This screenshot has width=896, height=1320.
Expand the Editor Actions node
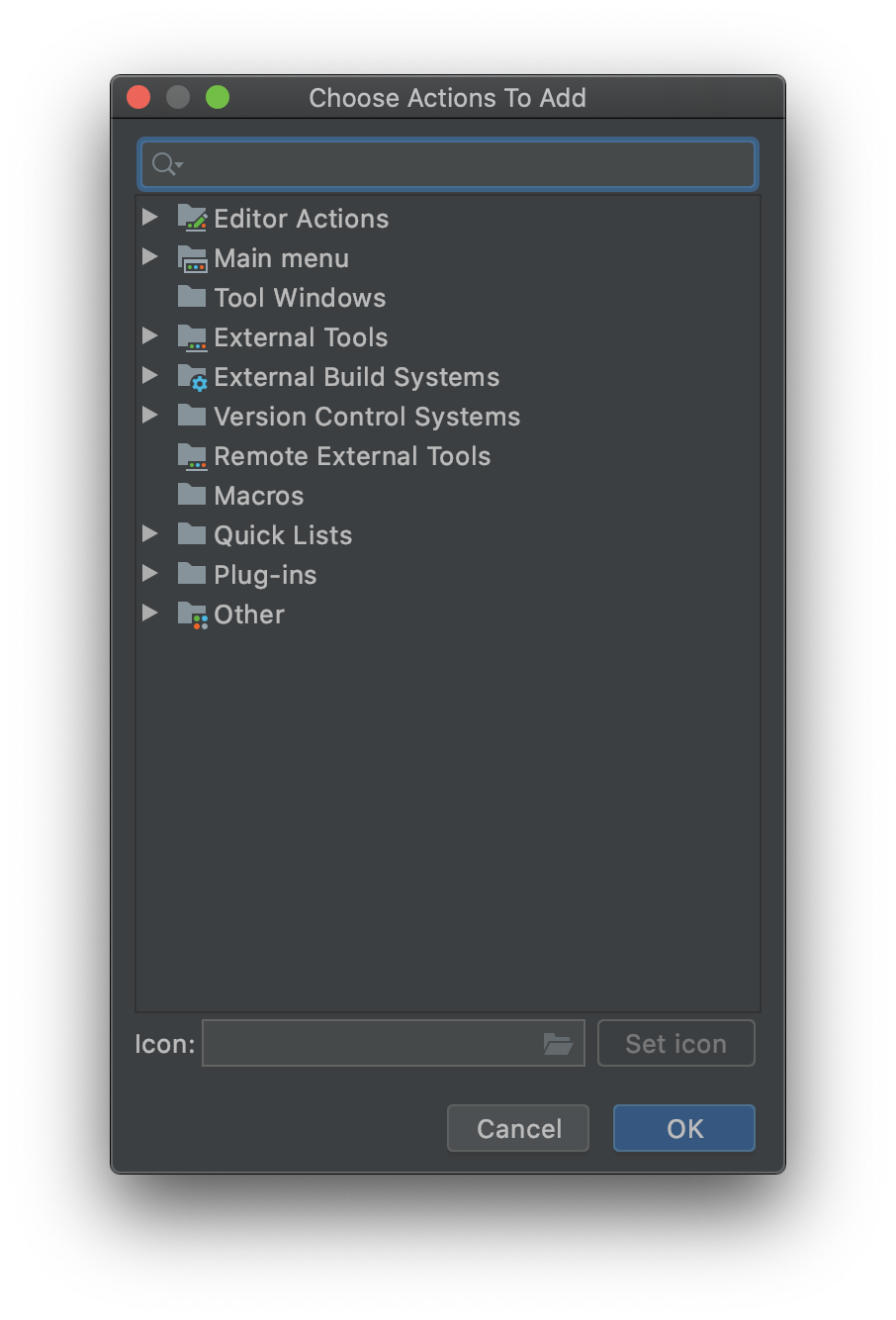tap(150, 217)
